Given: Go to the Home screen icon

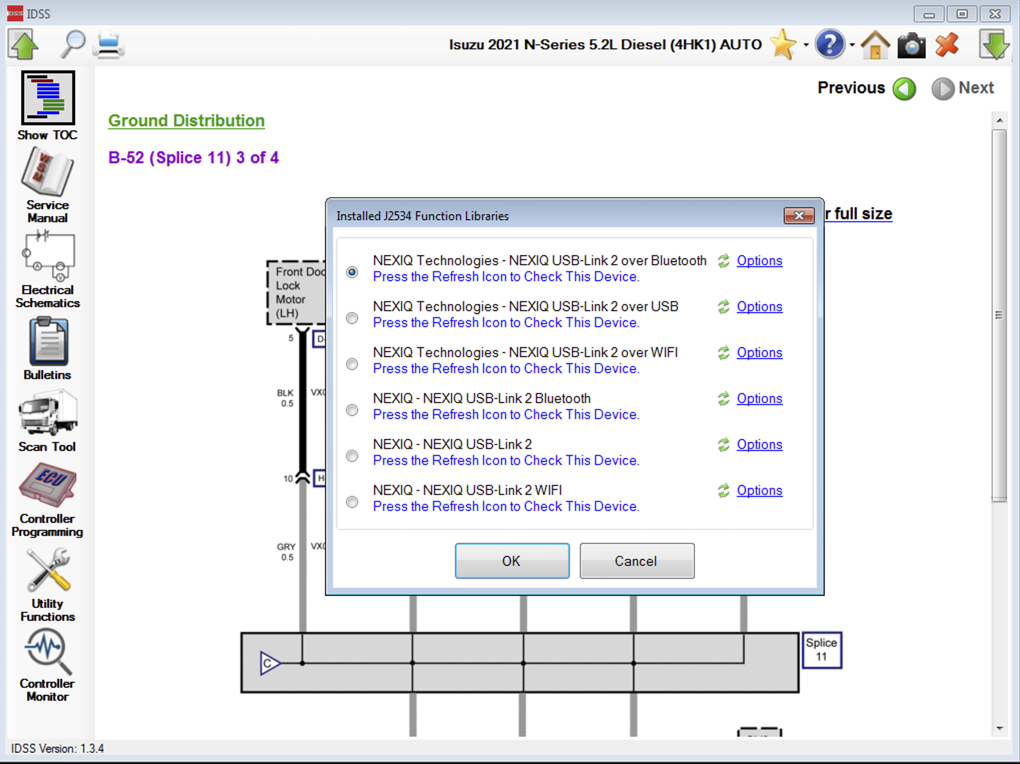Looking at the screenshot, I should tap(875, 45).
